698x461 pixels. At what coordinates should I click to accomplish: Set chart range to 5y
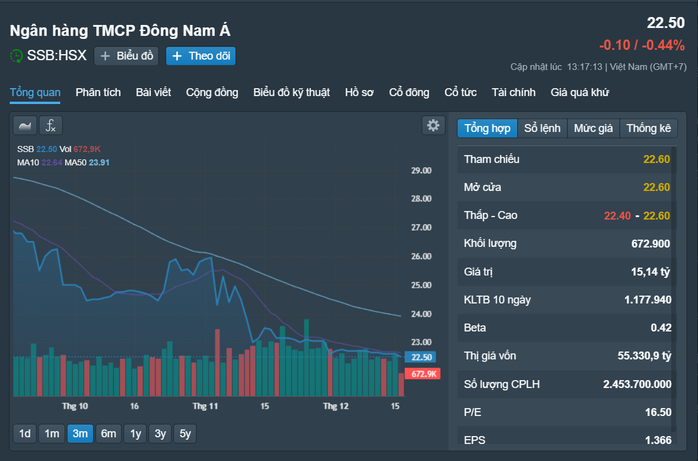click(x=185, y=433)
